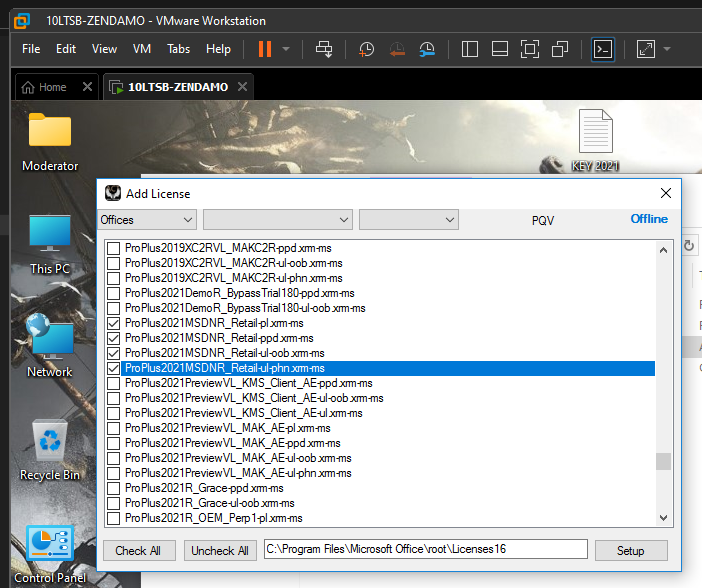Click the Setup button
This screenshot has height=588, width=702.
pos(631,550)
